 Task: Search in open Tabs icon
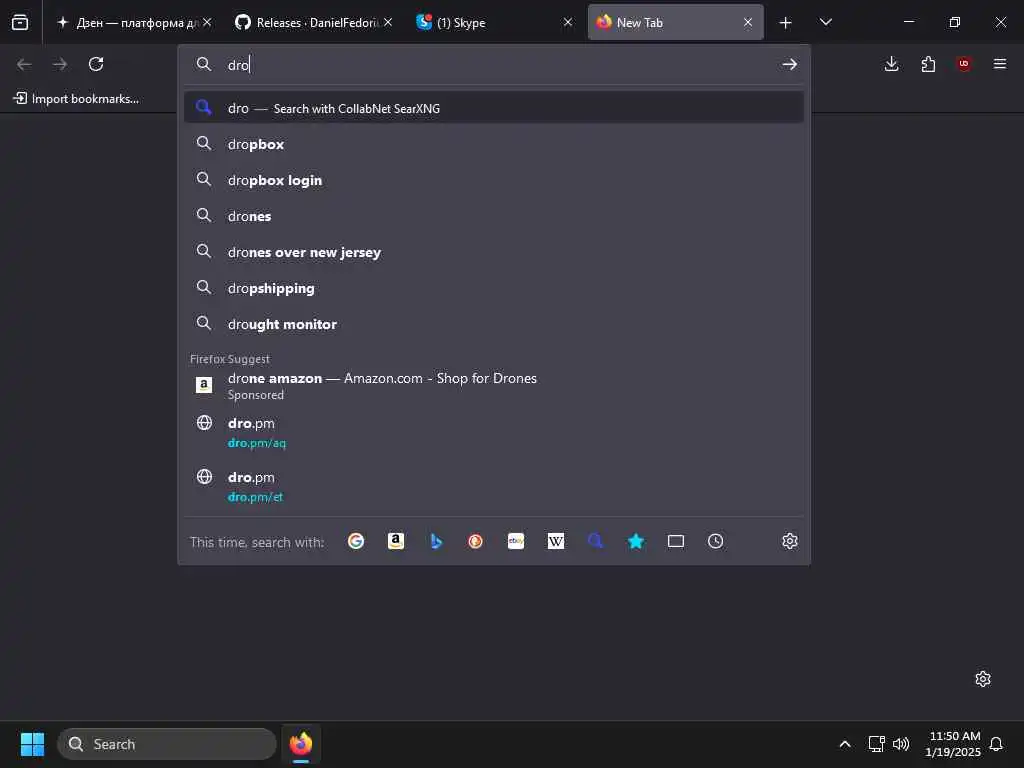coord(676,541)
